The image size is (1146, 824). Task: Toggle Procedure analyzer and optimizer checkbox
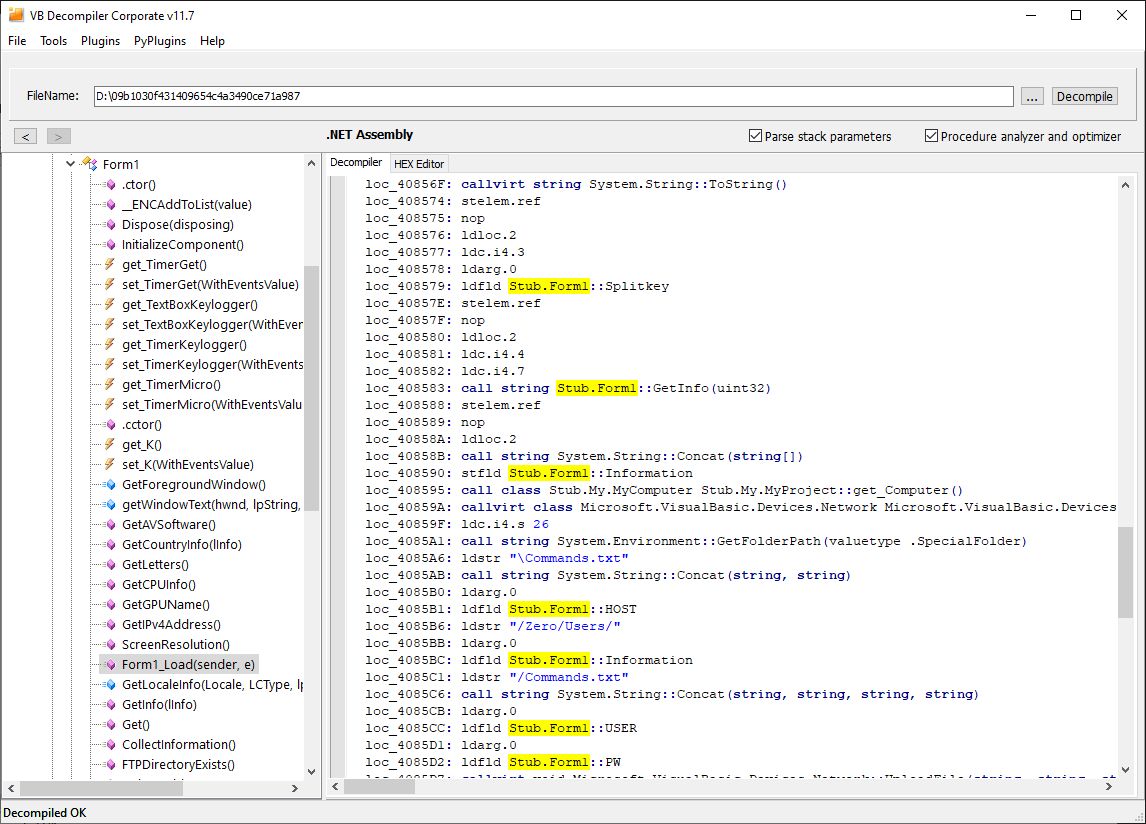point(931,135)
